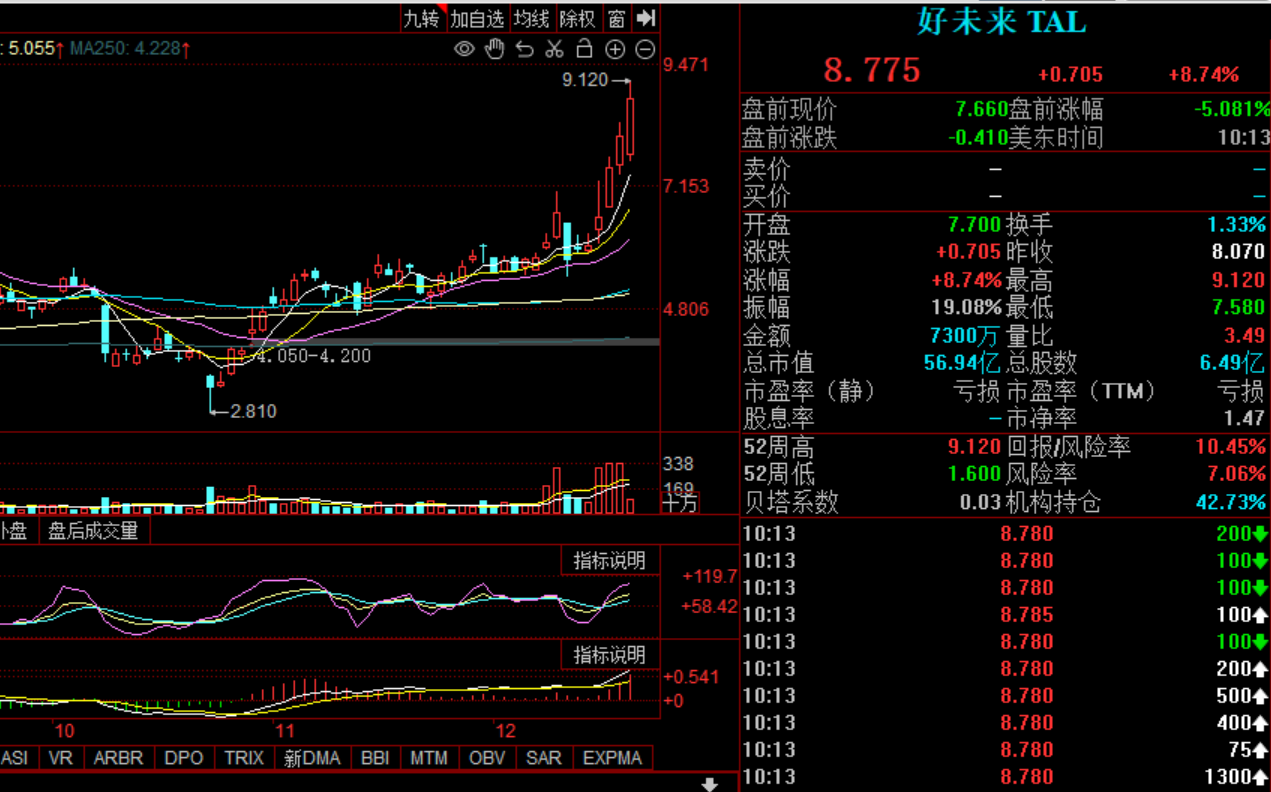This screenshot has height=792, width=1271.
Task: Click the trade row with volume 75
Action: (1005, 750)
